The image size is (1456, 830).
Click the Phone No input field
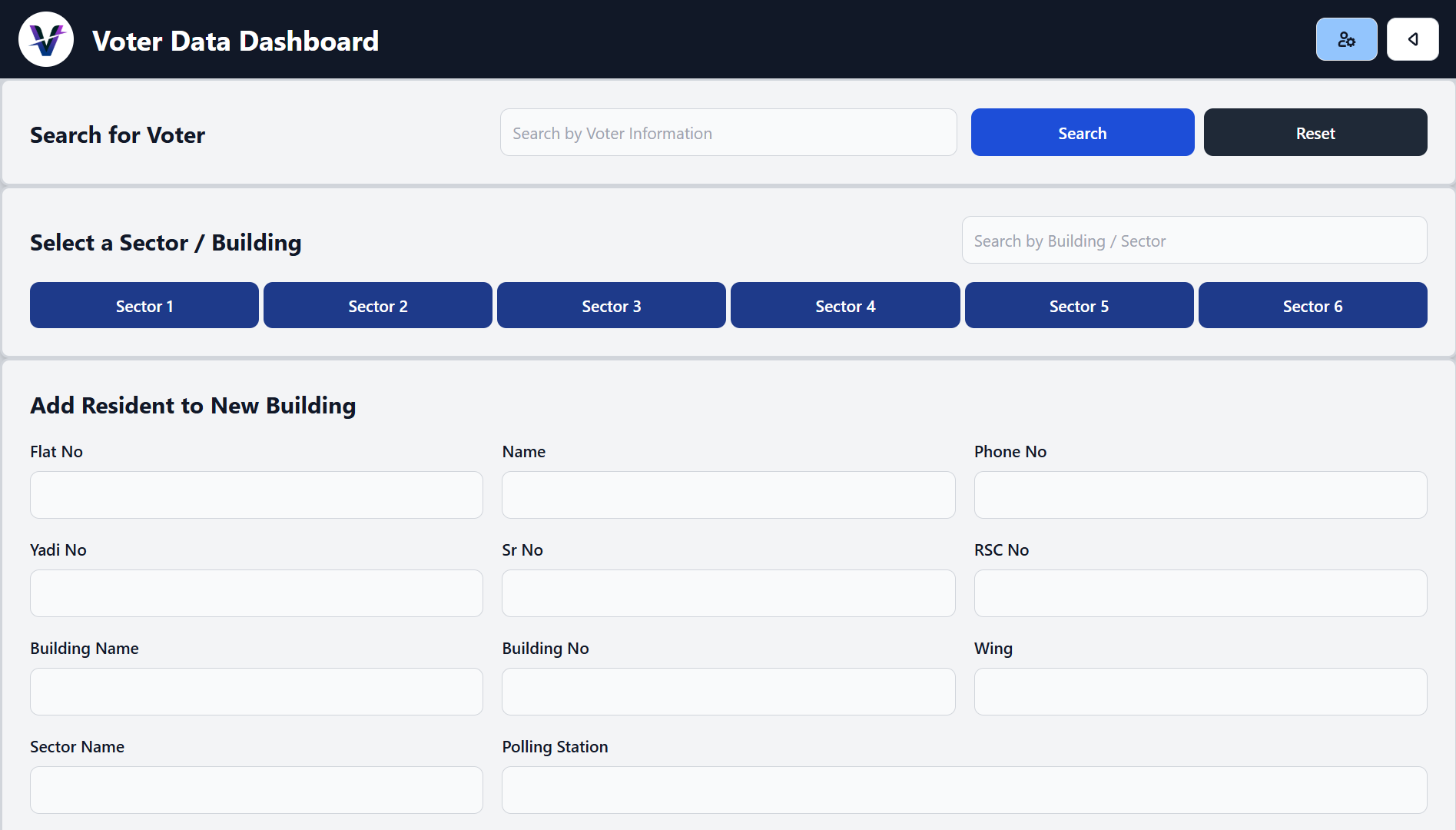1200,495
